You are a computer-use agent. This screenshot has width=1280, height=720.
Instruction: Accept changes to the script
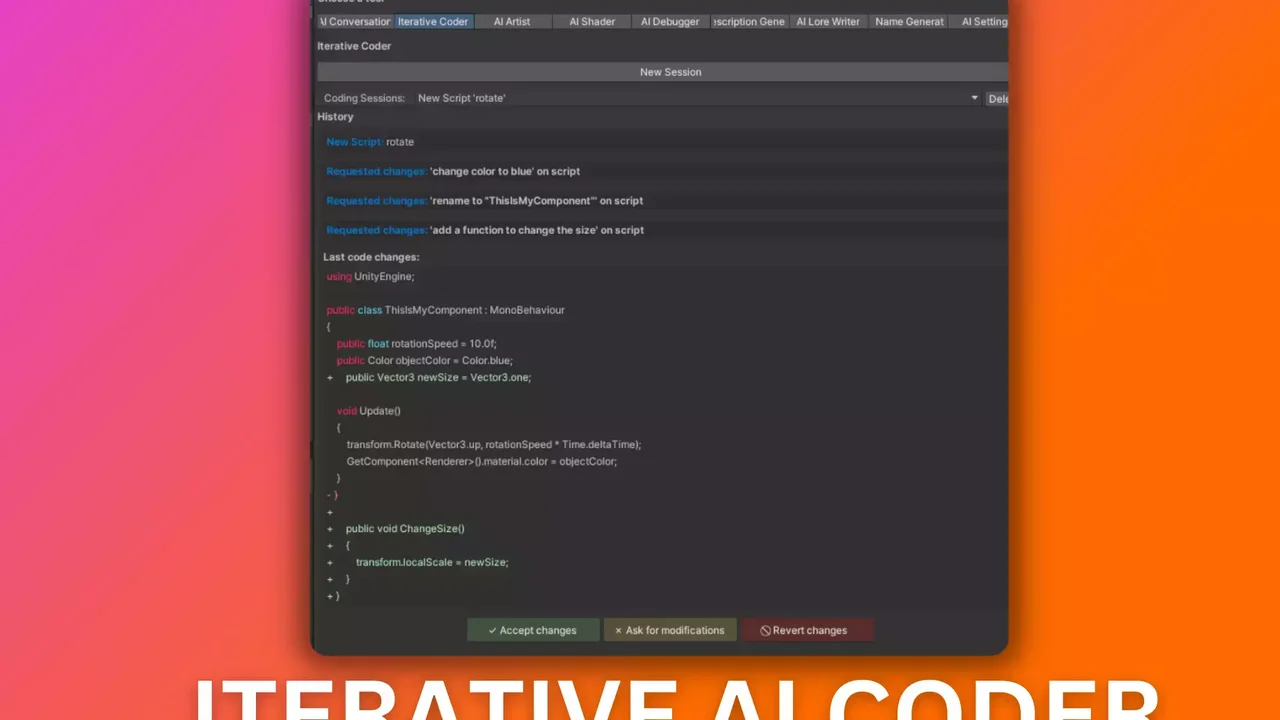pyautogui.click(x=533, y=630)
